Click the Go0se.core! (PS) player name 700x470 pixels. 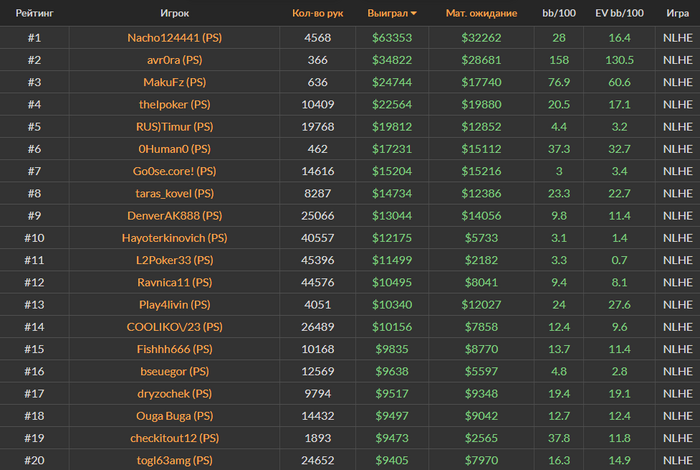click(174, 171)
